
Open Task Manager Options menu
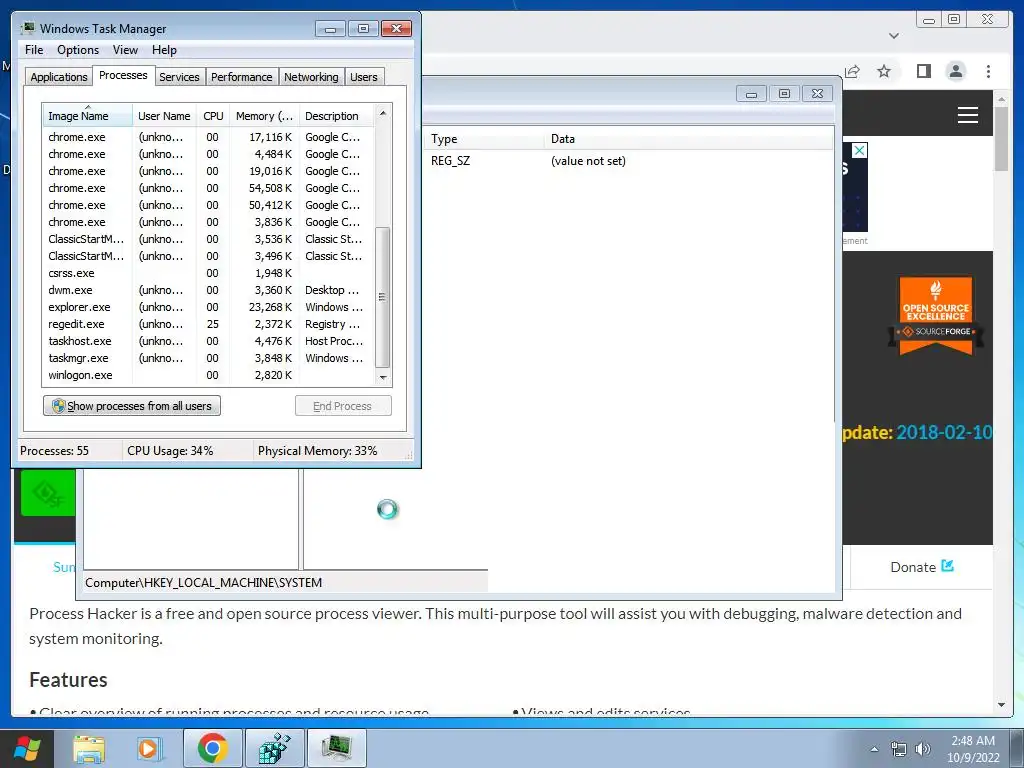78,50
